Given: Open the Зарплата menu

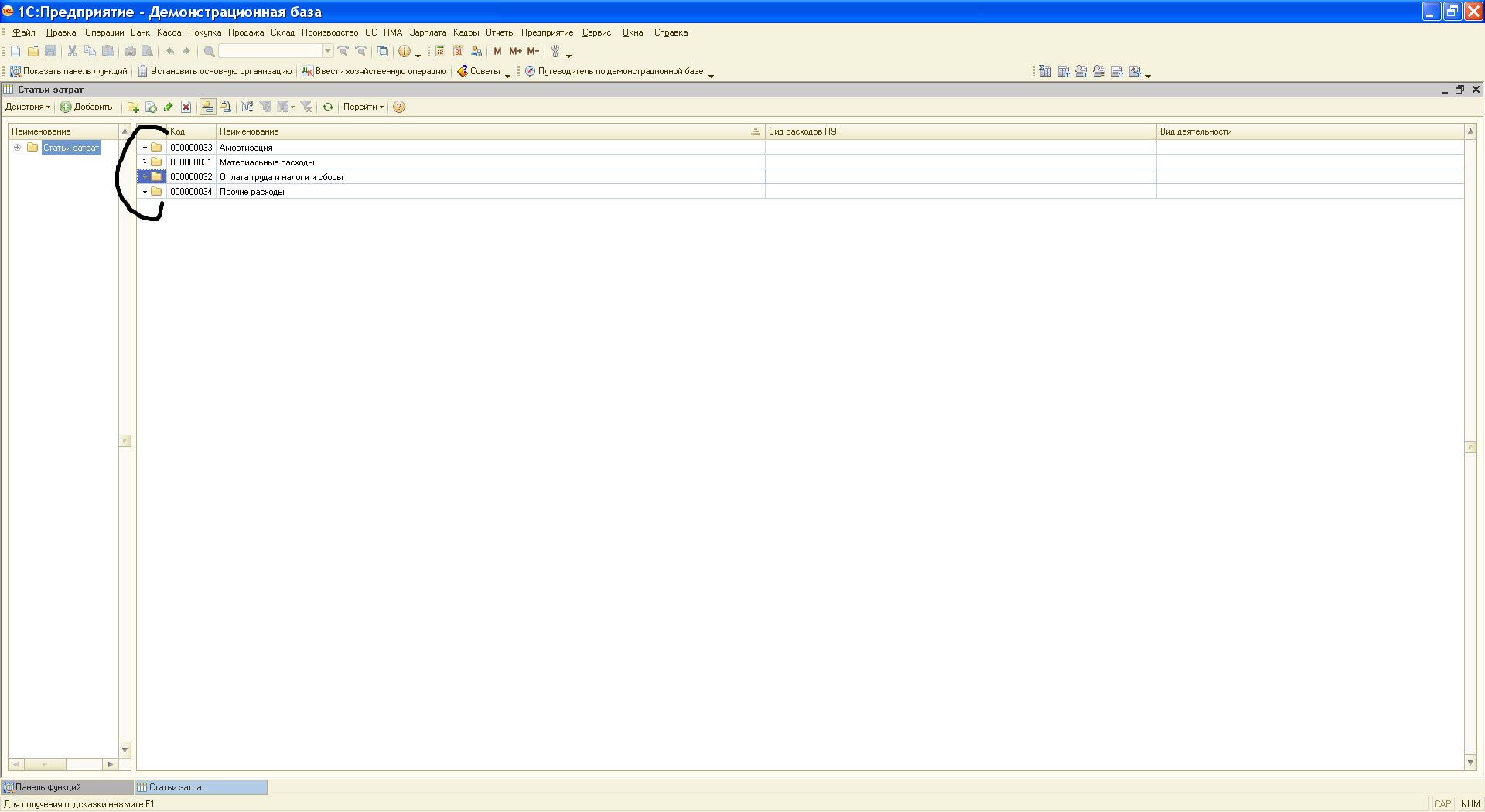Looking at the screenshot, I should [428, 32].
